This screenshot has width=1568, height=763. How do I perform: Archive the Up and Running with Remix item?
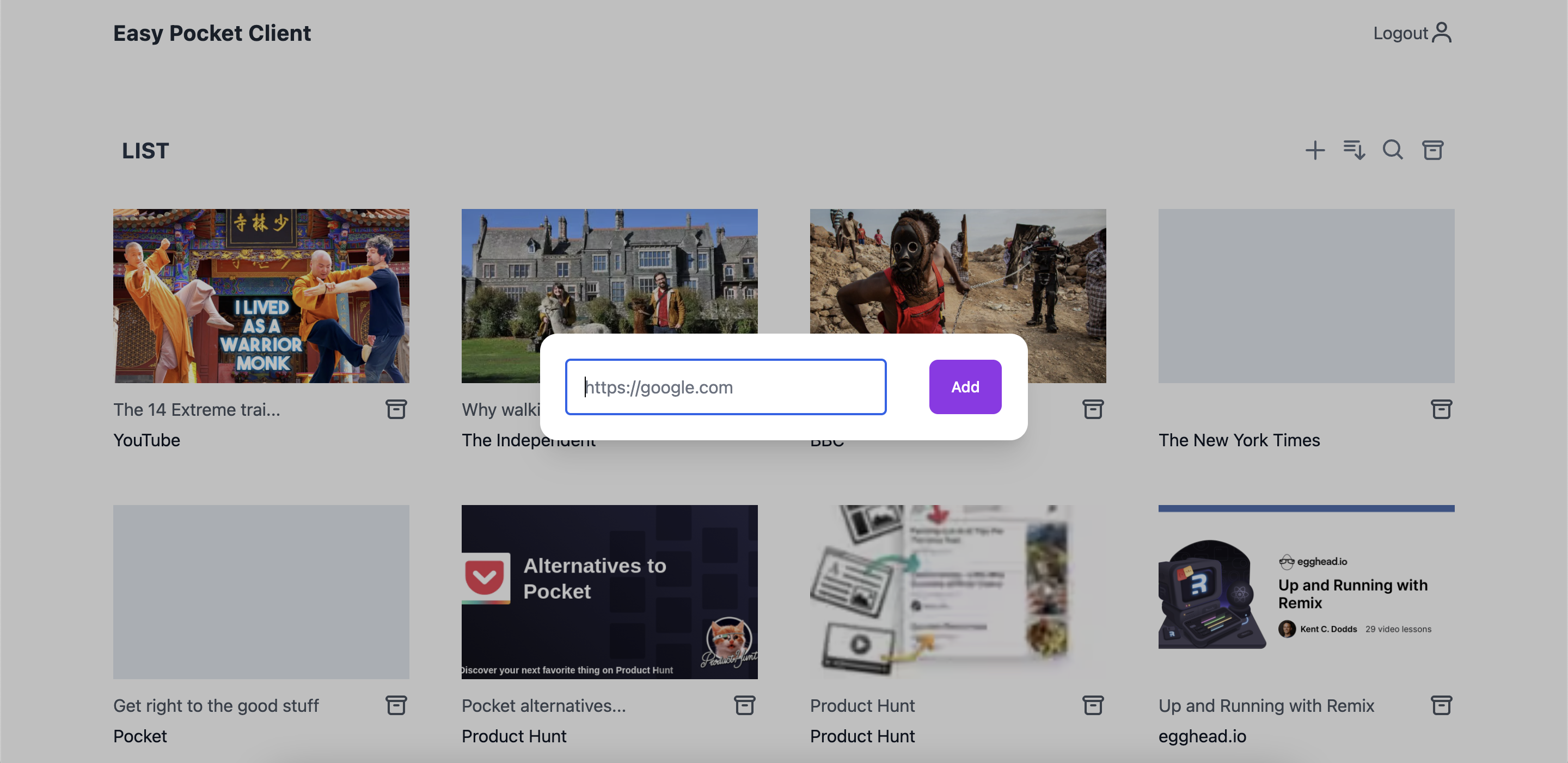point(1441,705)
